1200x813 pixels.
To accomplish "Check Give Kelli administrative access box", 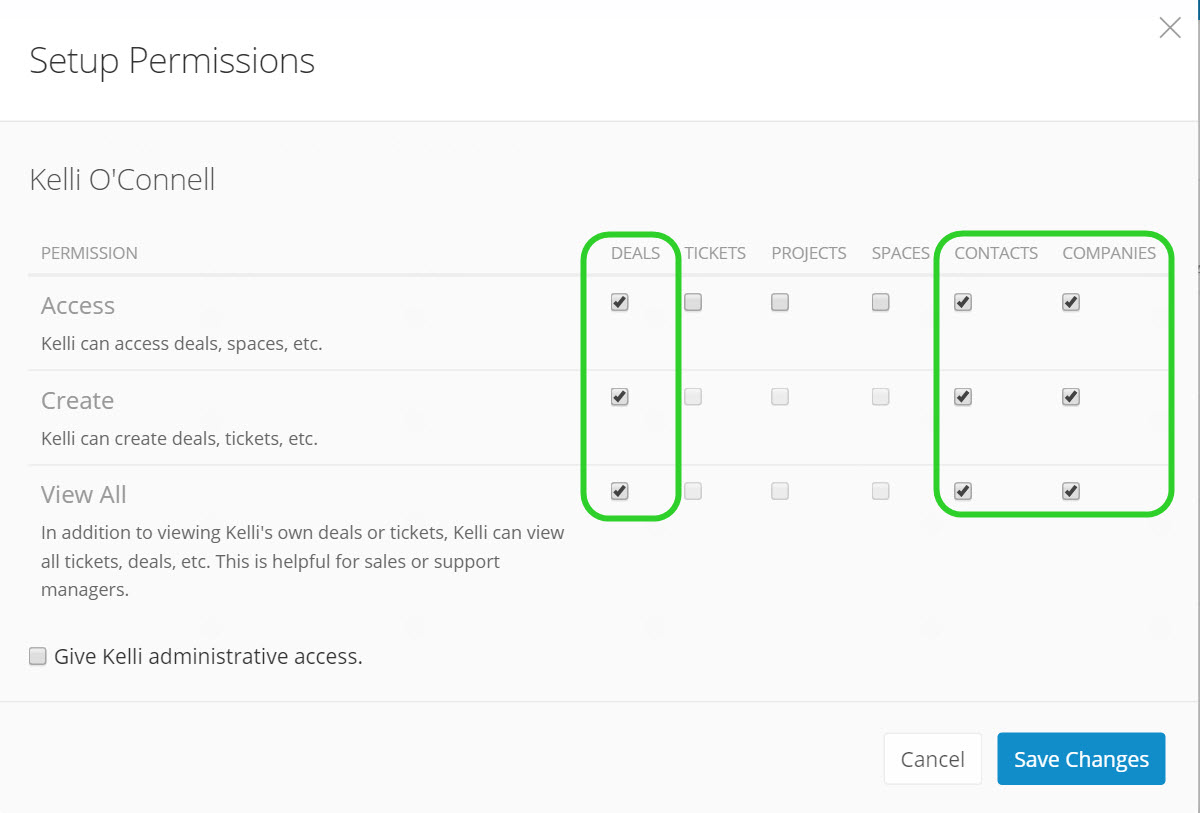I will click(x=38, y=657).
